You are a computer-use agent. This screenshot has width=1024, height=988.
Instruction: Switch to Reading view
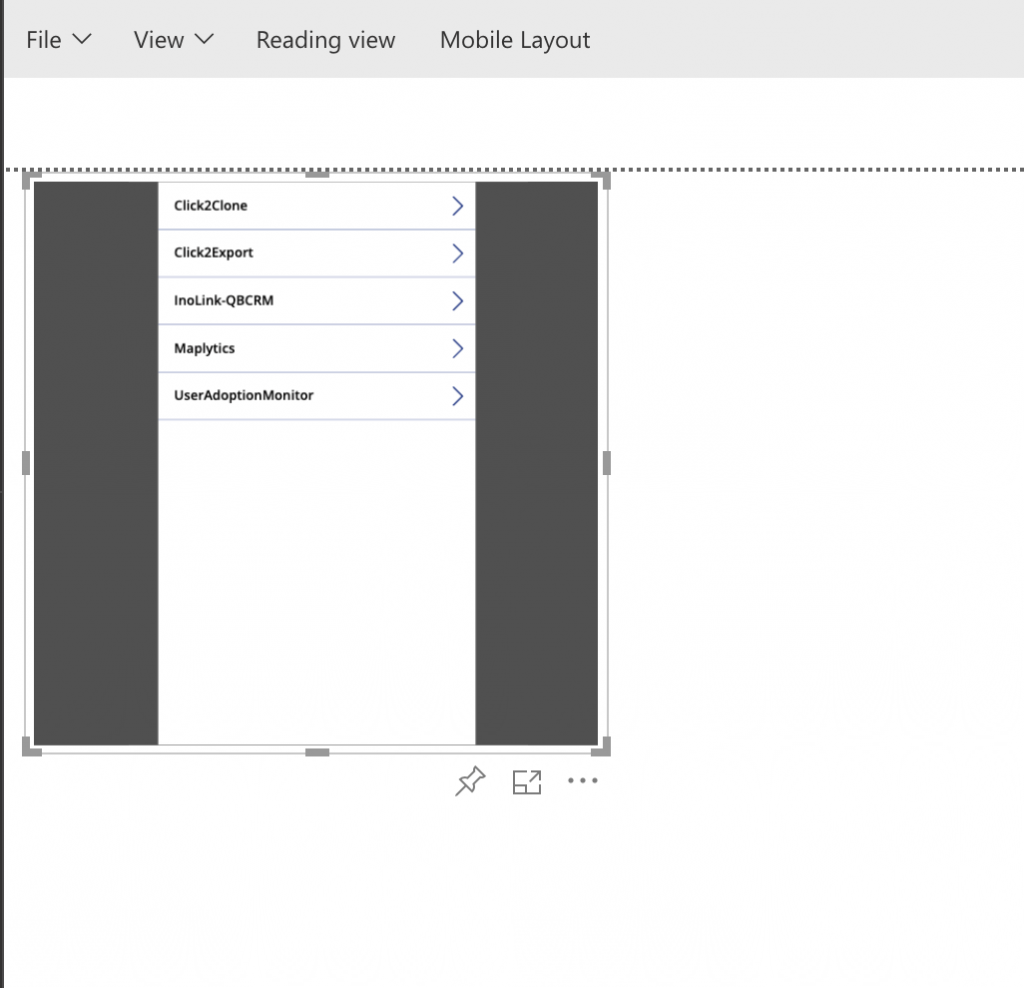(x=325, y=40)
